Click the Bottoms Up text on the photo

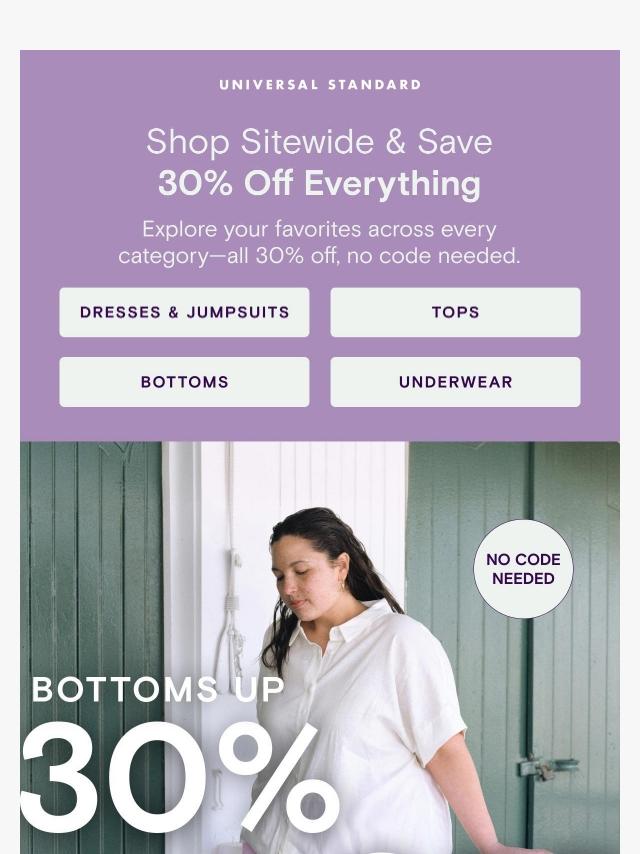(x=158, y=690)
